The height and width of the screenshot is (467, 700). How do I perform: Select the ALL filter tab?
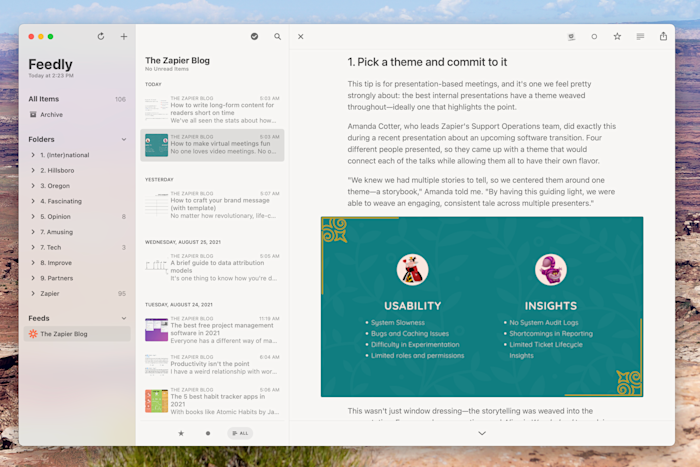coord(240,433)
